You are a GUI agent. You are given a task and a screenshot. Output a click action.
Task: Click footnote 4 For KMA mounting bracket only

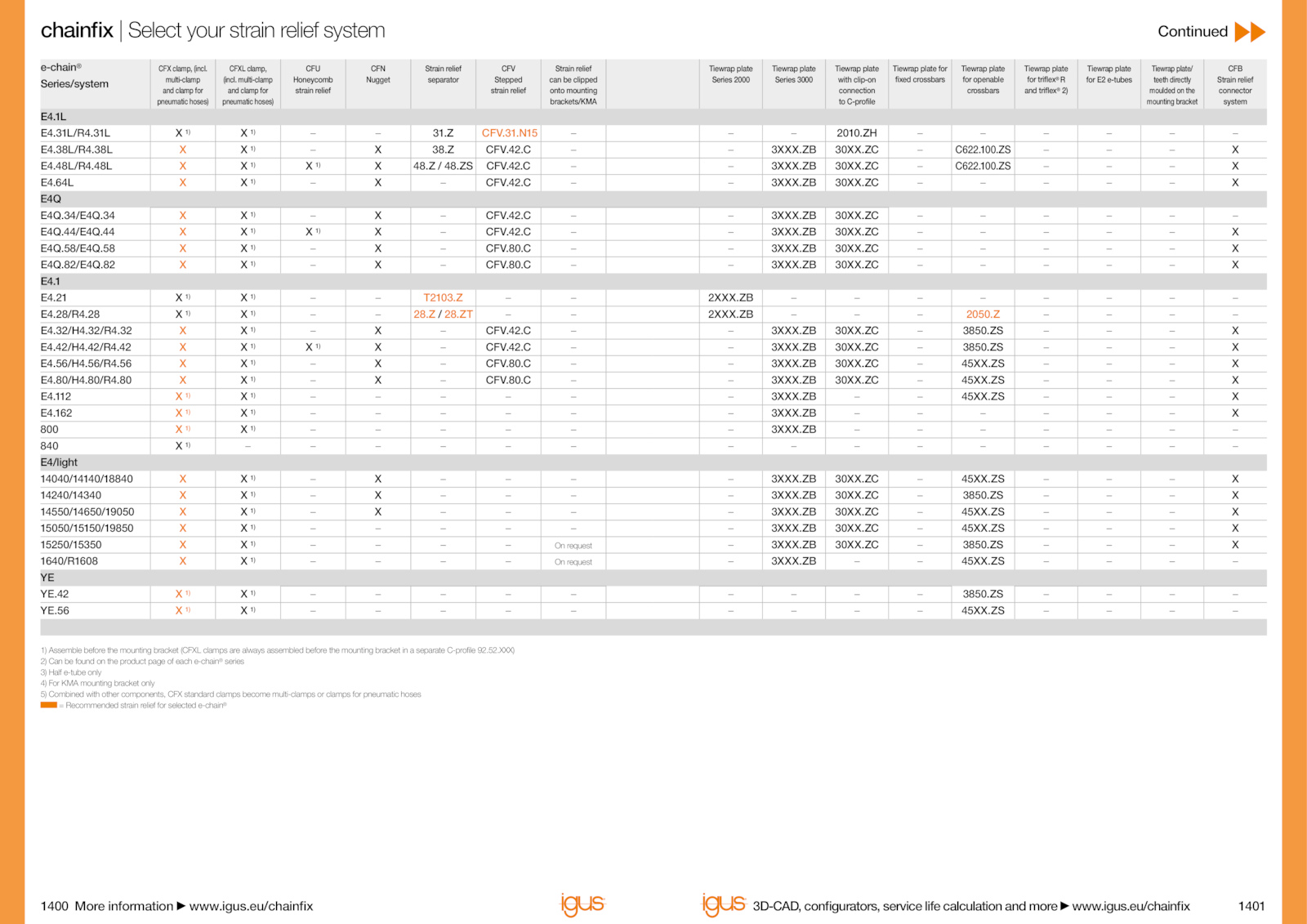tap(98, 683)
